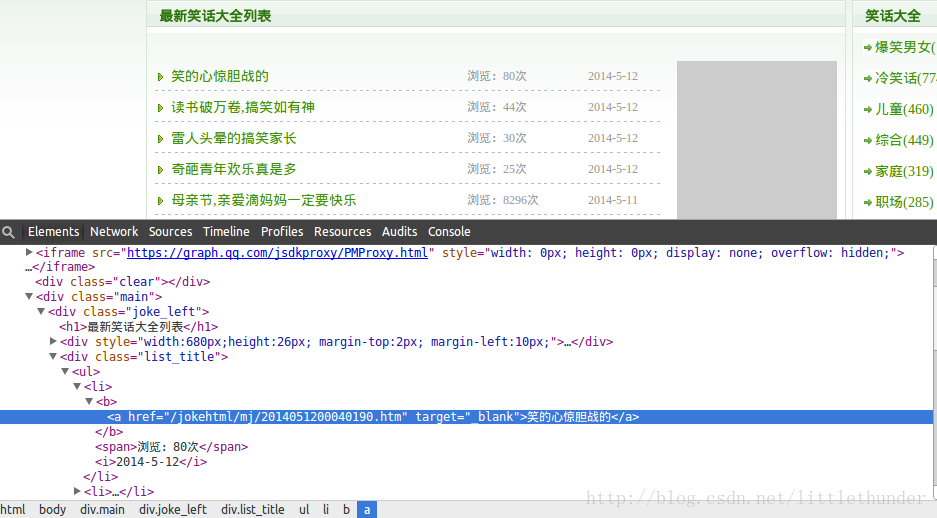
Task: Click the gray ad placeholder box
Action: point(757,140)
